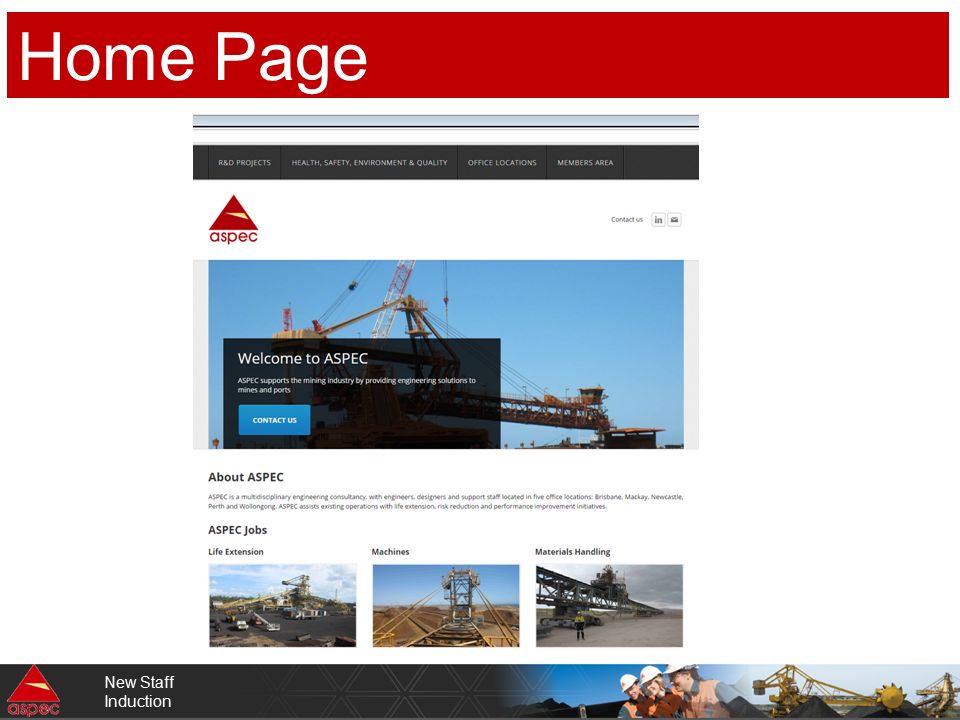Click the ASPEC triangle logo in site header
This screenshot has height=720, width=960.
[233, 219]
